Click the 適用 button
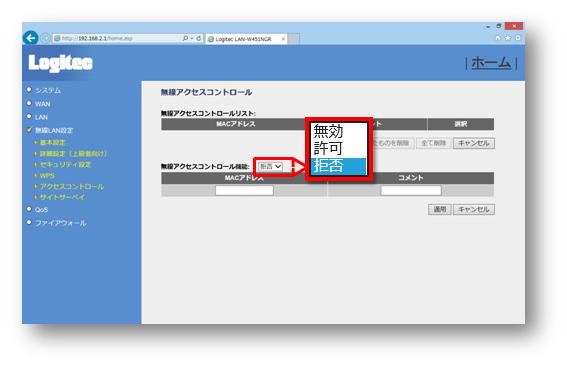This screenshot has width=567, height=366. pyautogui.click(x=439, y=209)
